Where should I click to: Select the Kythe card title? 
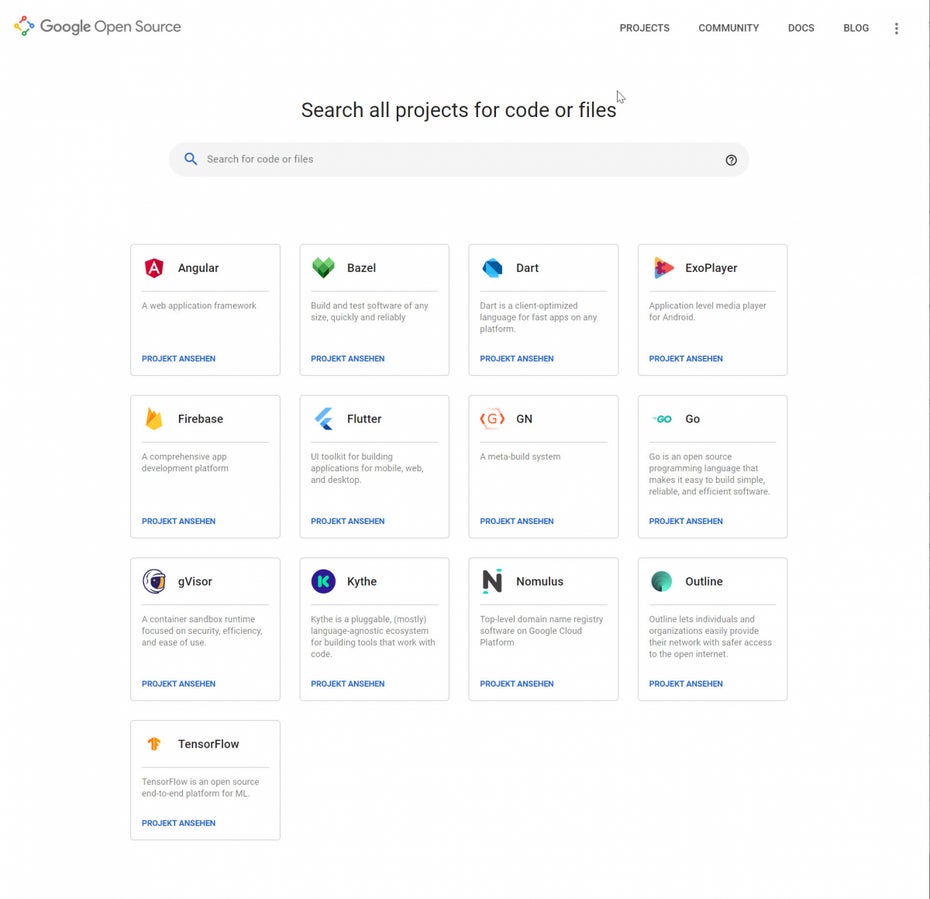pos(362,582)
